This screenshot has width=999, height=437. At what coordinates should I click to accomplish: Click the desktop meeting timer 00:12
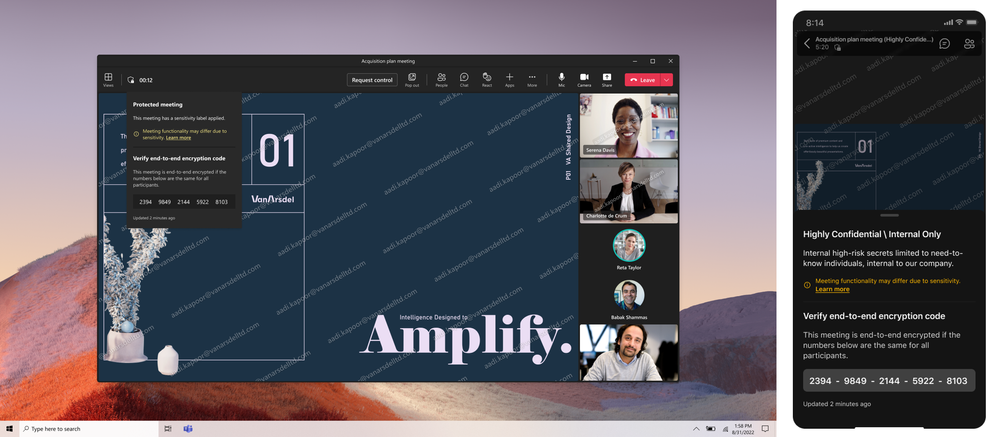point(146,80)
